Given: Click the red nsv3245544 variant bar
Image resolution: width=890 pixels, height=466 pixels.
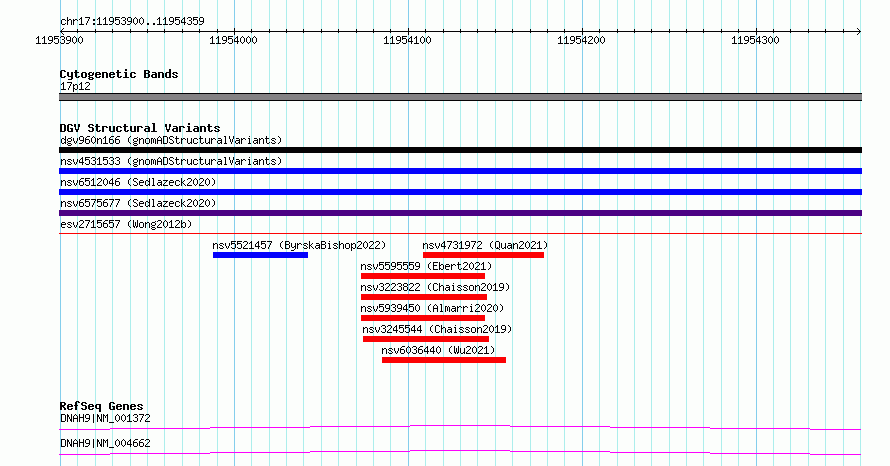Looking at the screenshot, I should click(x=426, y=339).
